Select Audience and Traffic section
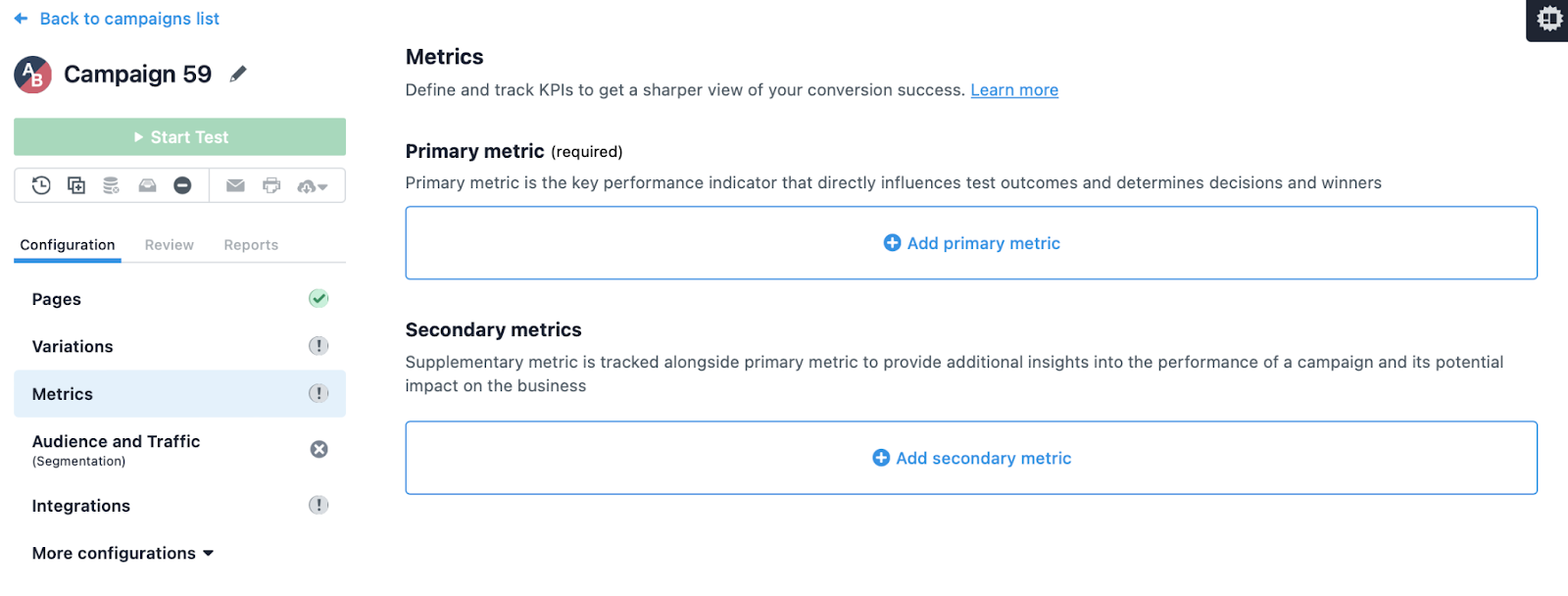This screenshot has width=1568, height=596. coord(179,450)
